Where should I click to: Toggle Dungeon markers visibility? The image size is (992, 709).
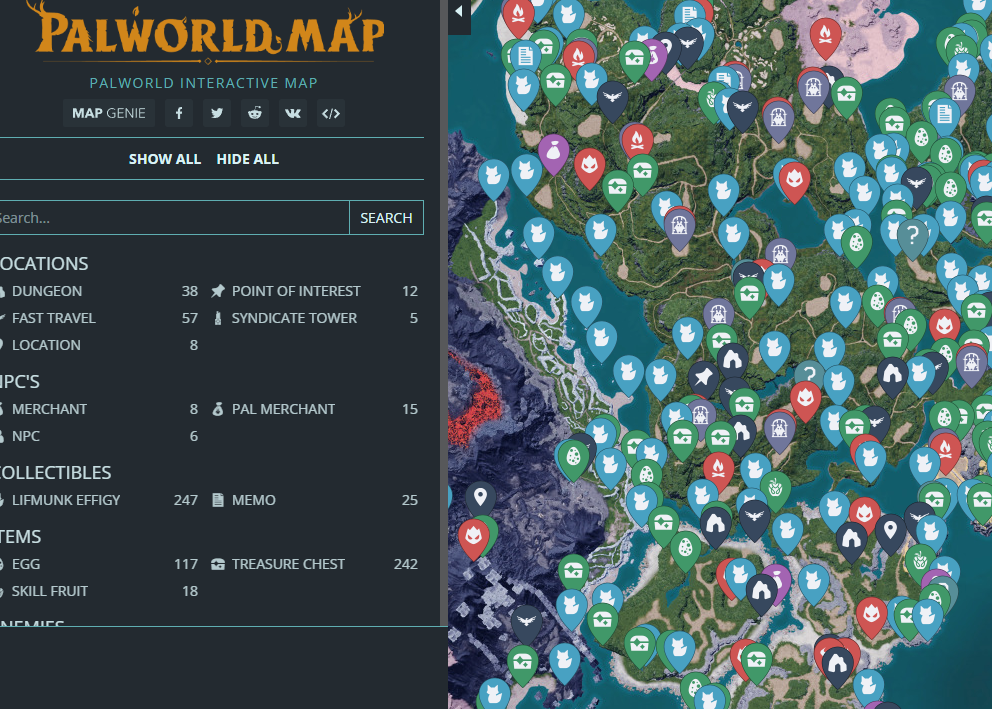point(47,291)
